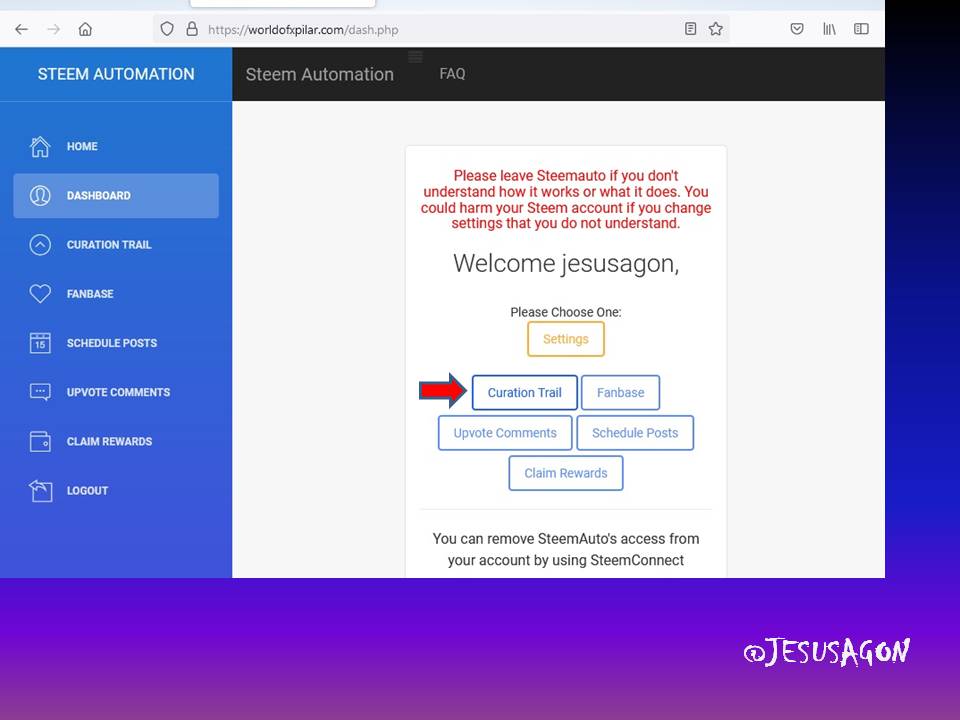
Task: Go to the browser home page icon
Action: click(85, 29)
